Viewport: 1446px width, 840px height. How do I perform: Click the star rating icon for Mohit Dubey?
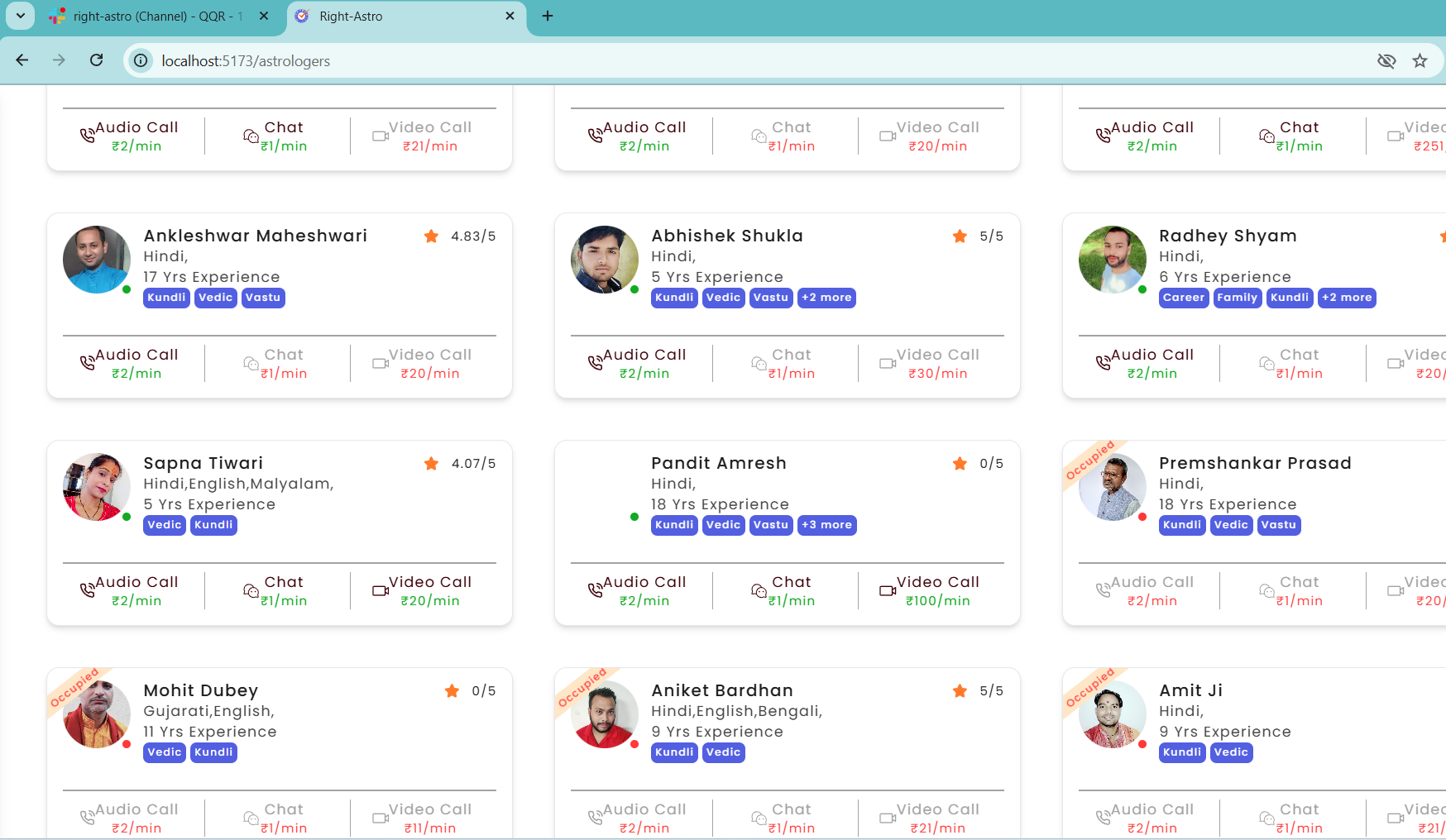[452, 690]
